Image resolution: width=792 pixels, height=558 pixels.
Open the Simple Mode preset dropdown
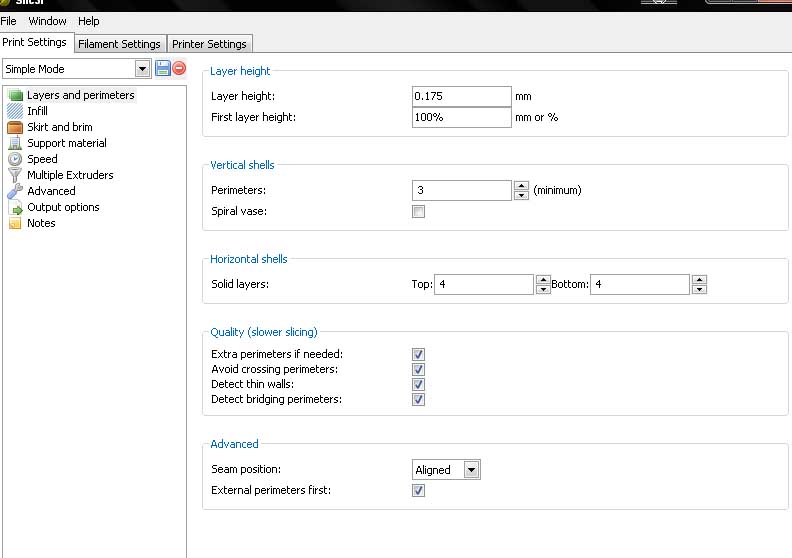tap(142, 69)
